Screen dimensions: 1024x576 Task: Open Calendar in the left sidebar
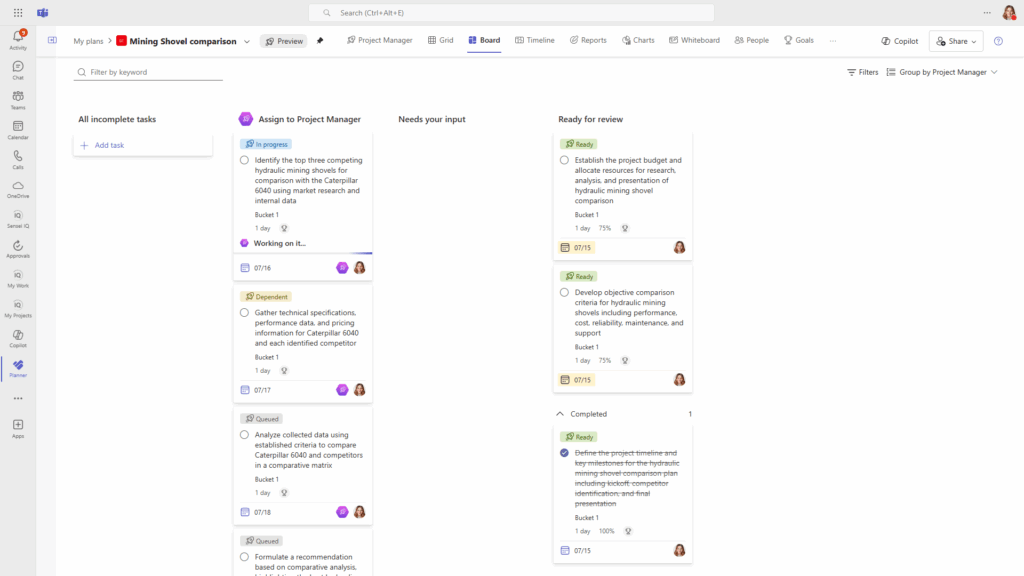18,130
